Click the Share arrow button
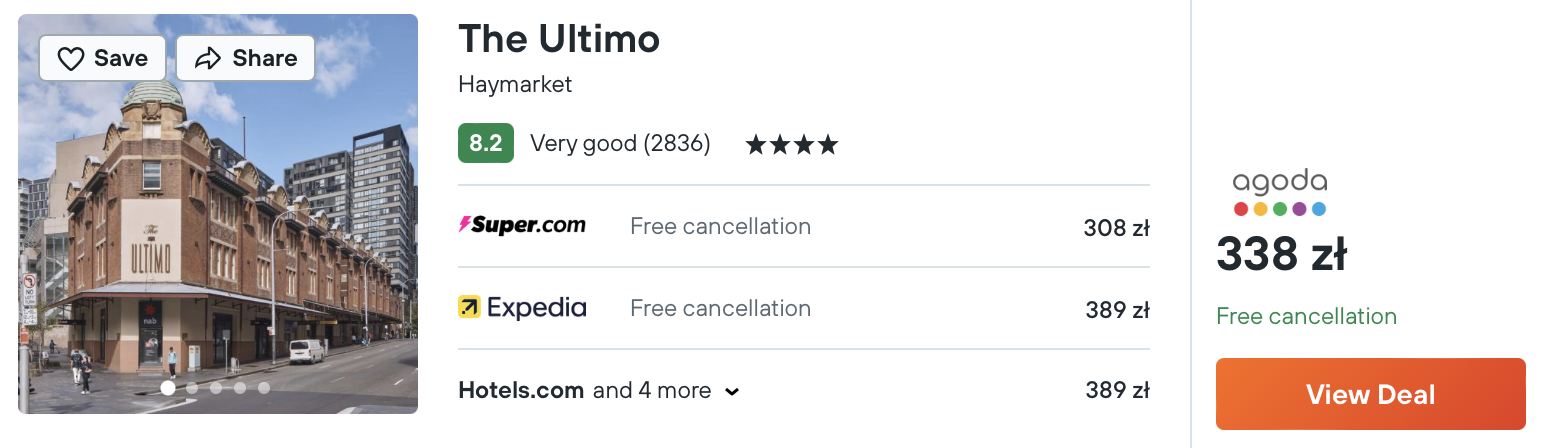 (245, 59)
